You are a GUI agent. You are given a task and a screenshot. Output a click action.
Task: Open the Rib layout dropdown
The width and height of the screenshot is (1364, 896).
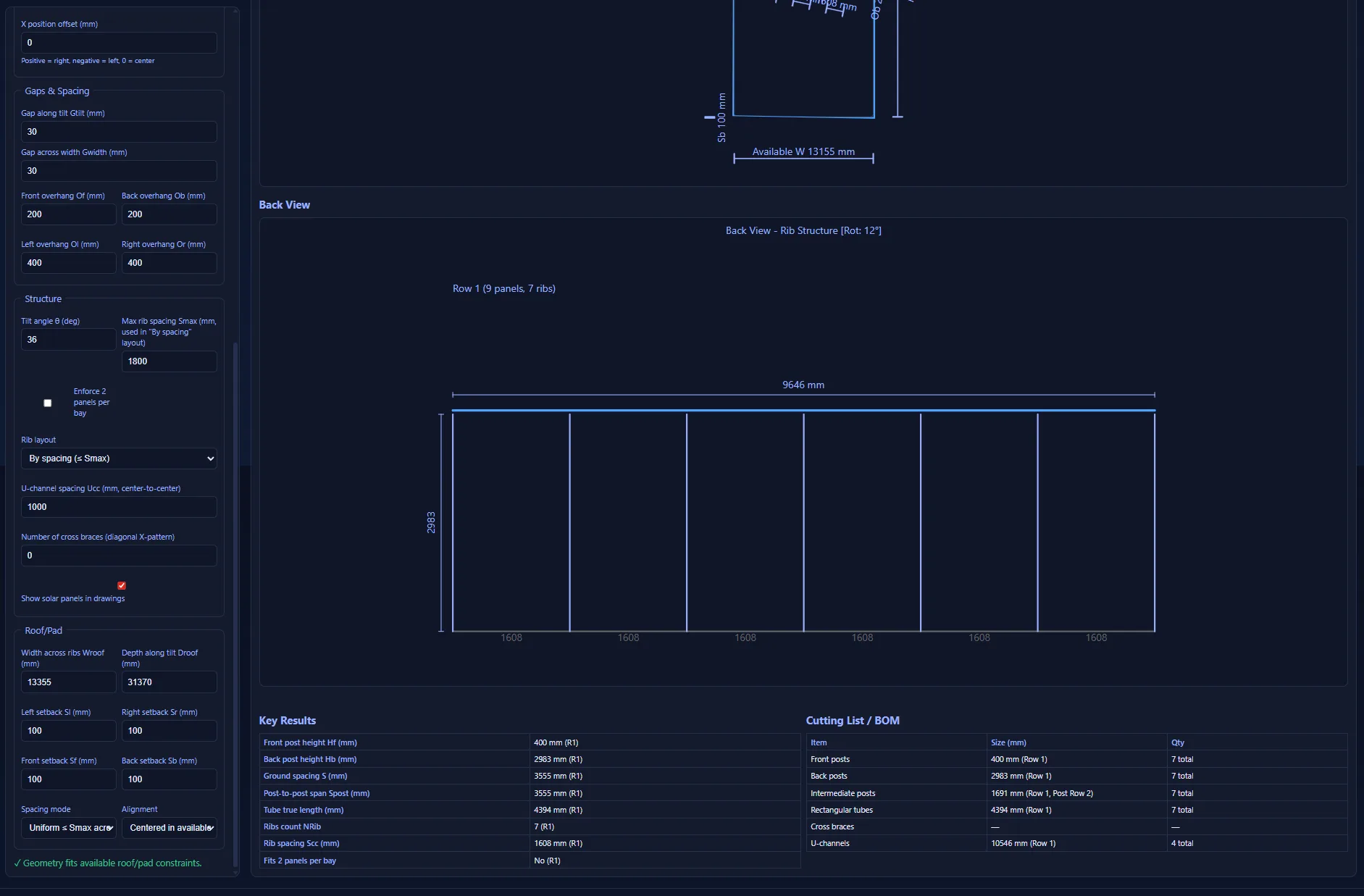pos(119,459)
